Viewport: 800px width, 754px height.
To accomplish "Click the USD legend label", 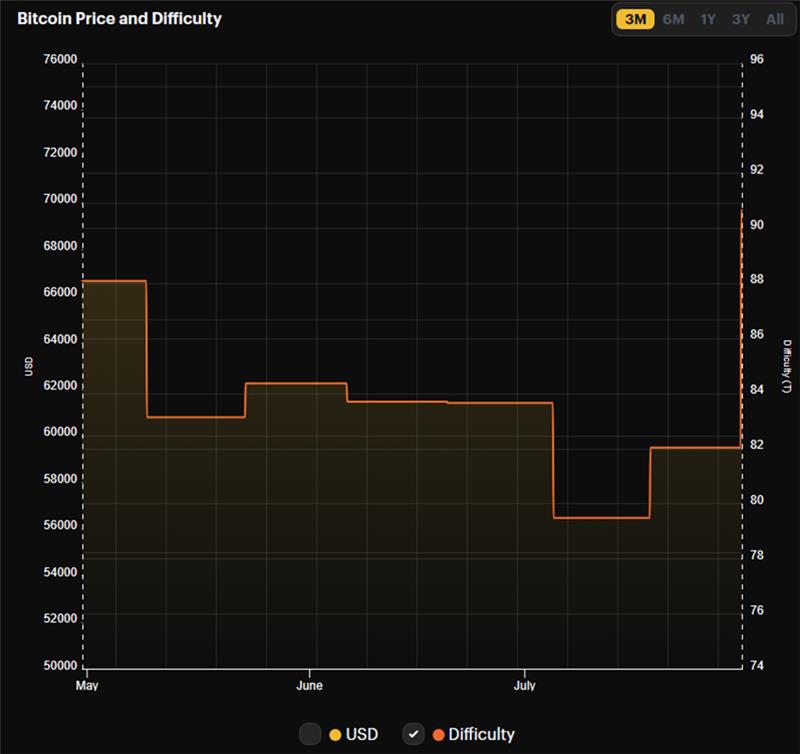I will pos(362,735).
